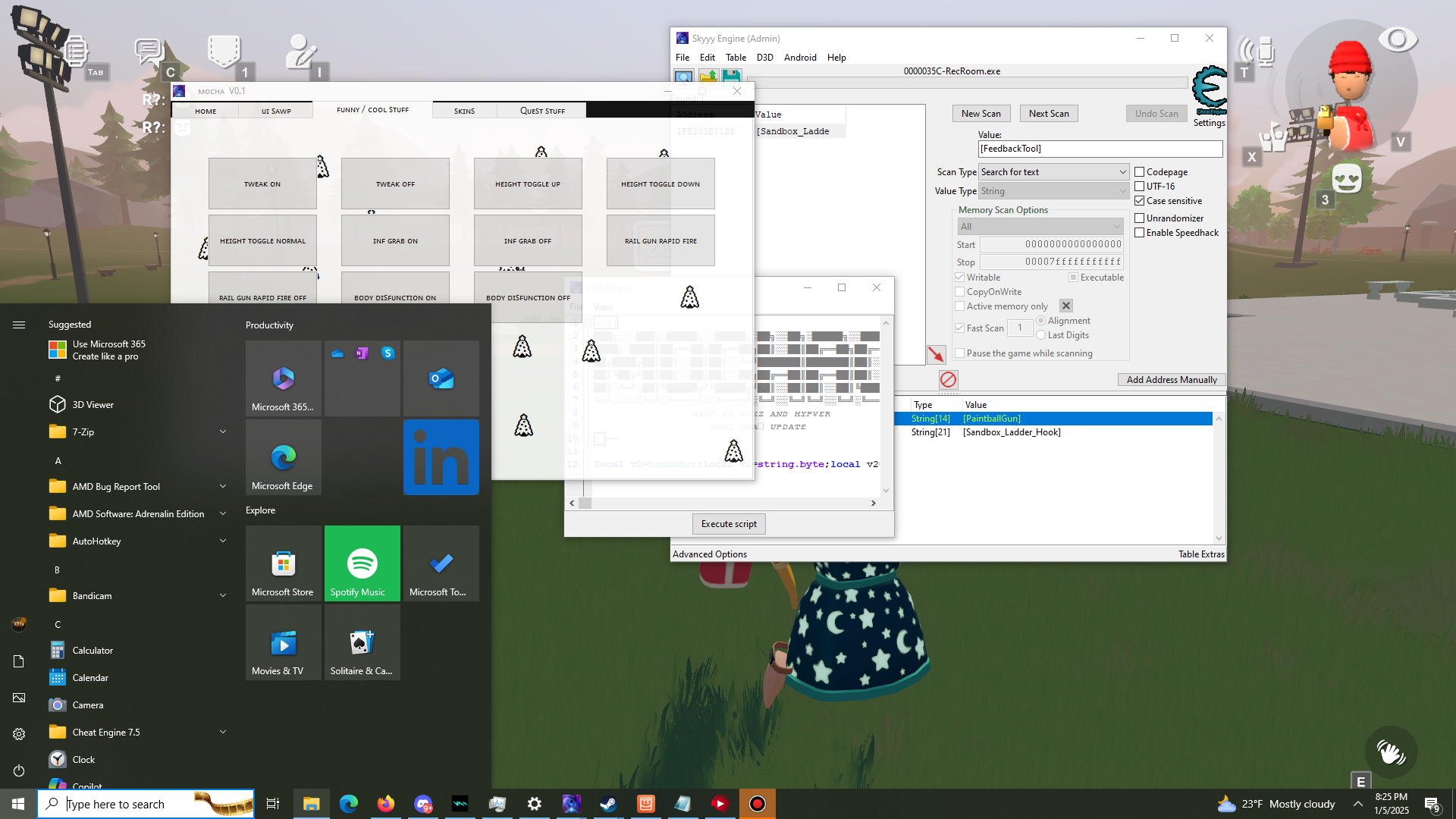Open the LinkedIn start menu tile
Image resolution: width=1456 pixels, height=819 pixels.
coord(441,457)
